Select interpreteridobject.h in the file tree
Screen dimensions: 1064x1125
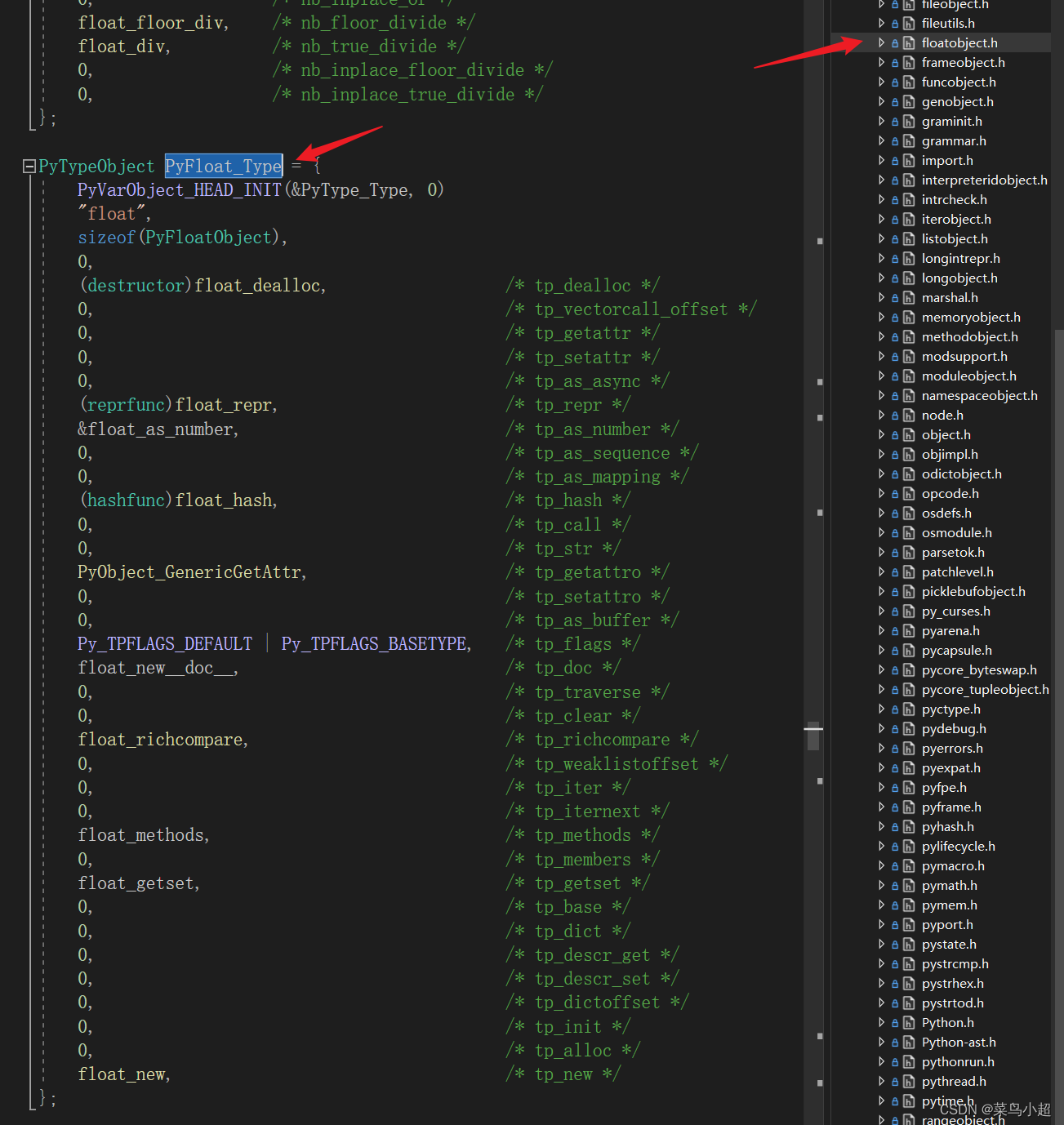coord(984,180)
